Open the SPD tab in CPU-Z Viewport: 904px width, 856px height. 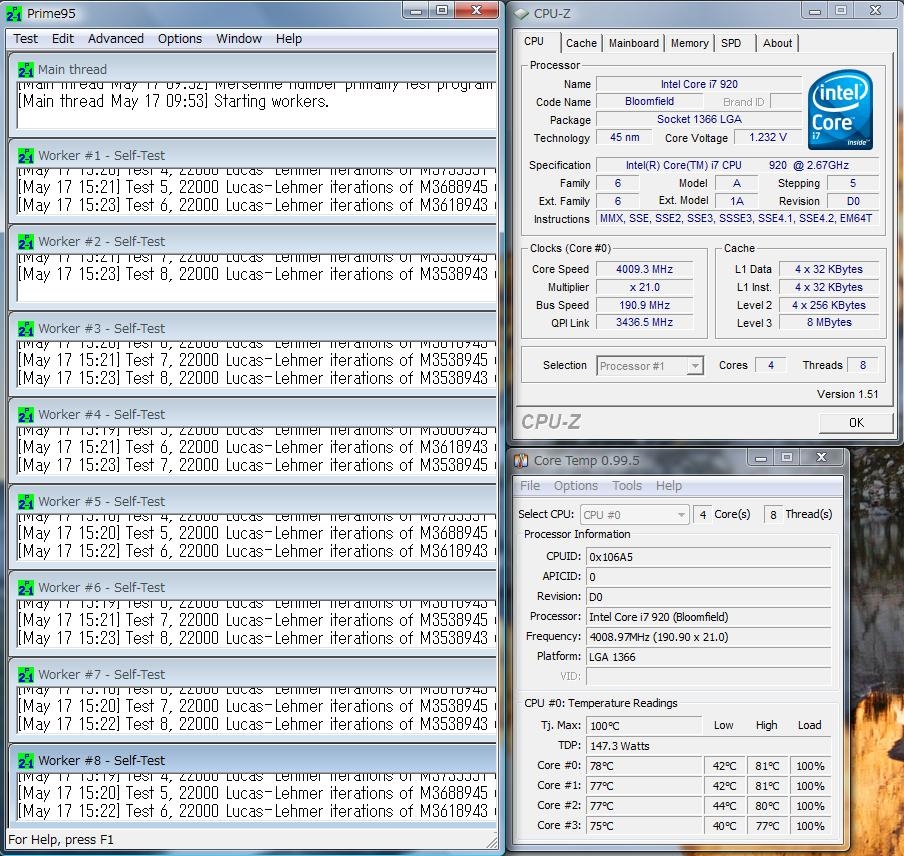click(731, 43)
